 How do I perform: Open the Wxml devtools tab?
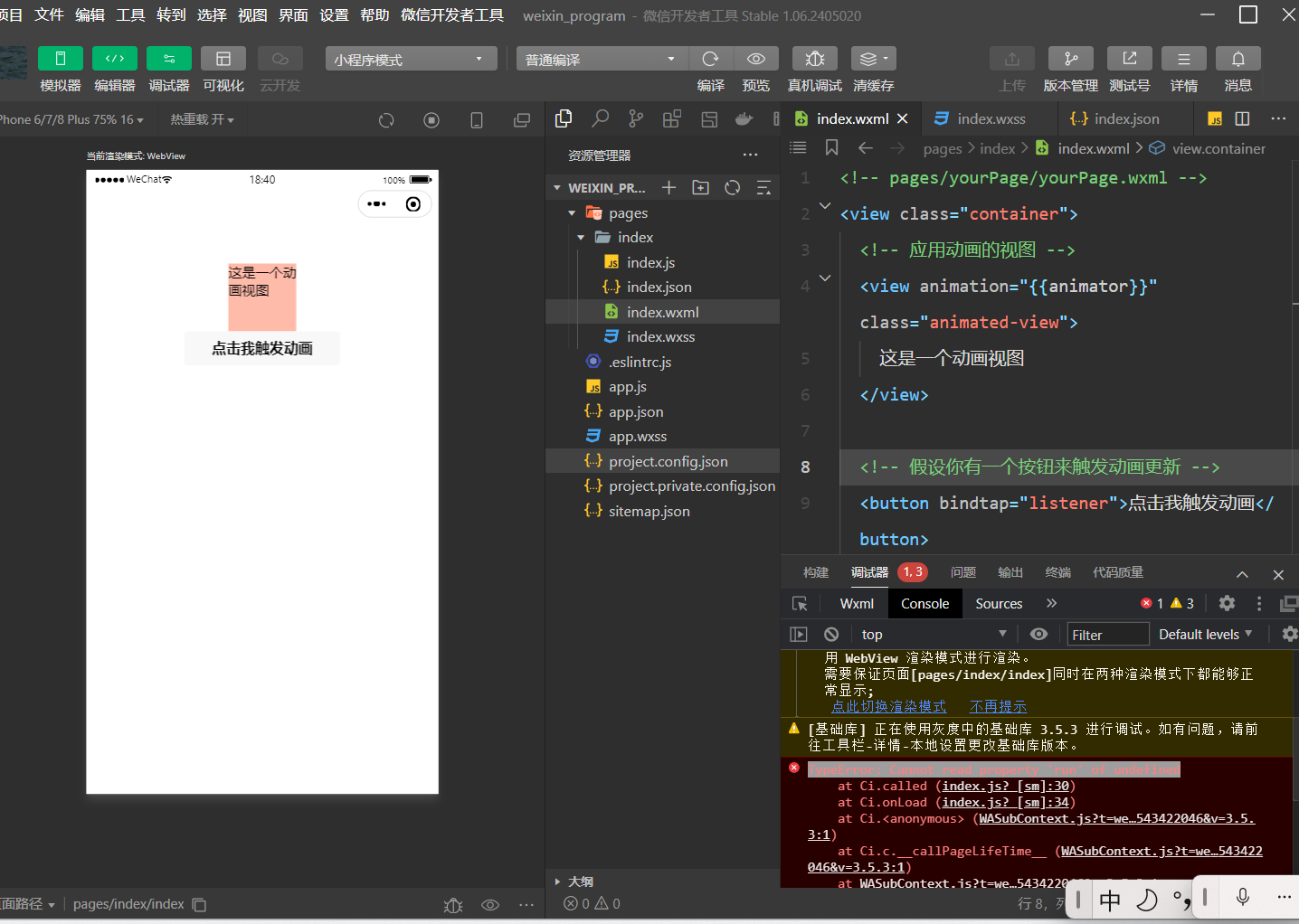[857, 604]
